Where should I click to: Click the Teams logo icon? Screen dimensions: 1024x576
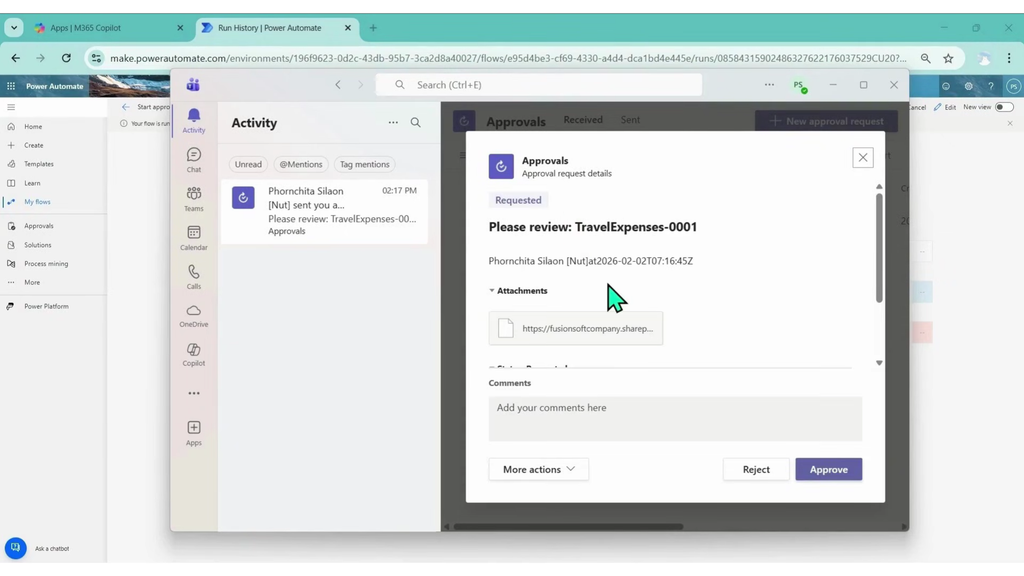click(x=193, y=85)
